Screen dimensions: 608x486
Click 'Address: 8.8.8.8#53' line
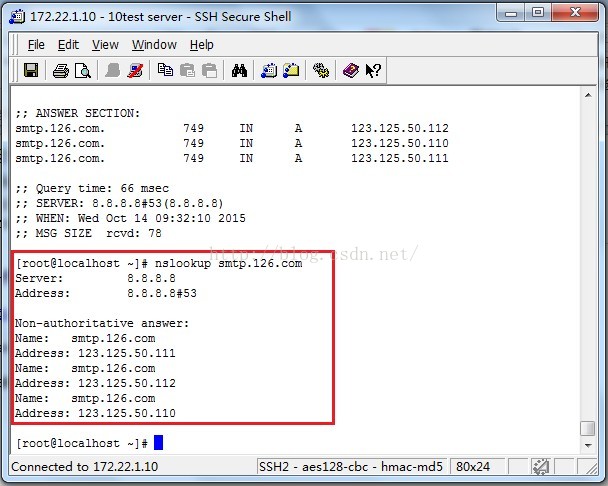click(x=106, y=293)
